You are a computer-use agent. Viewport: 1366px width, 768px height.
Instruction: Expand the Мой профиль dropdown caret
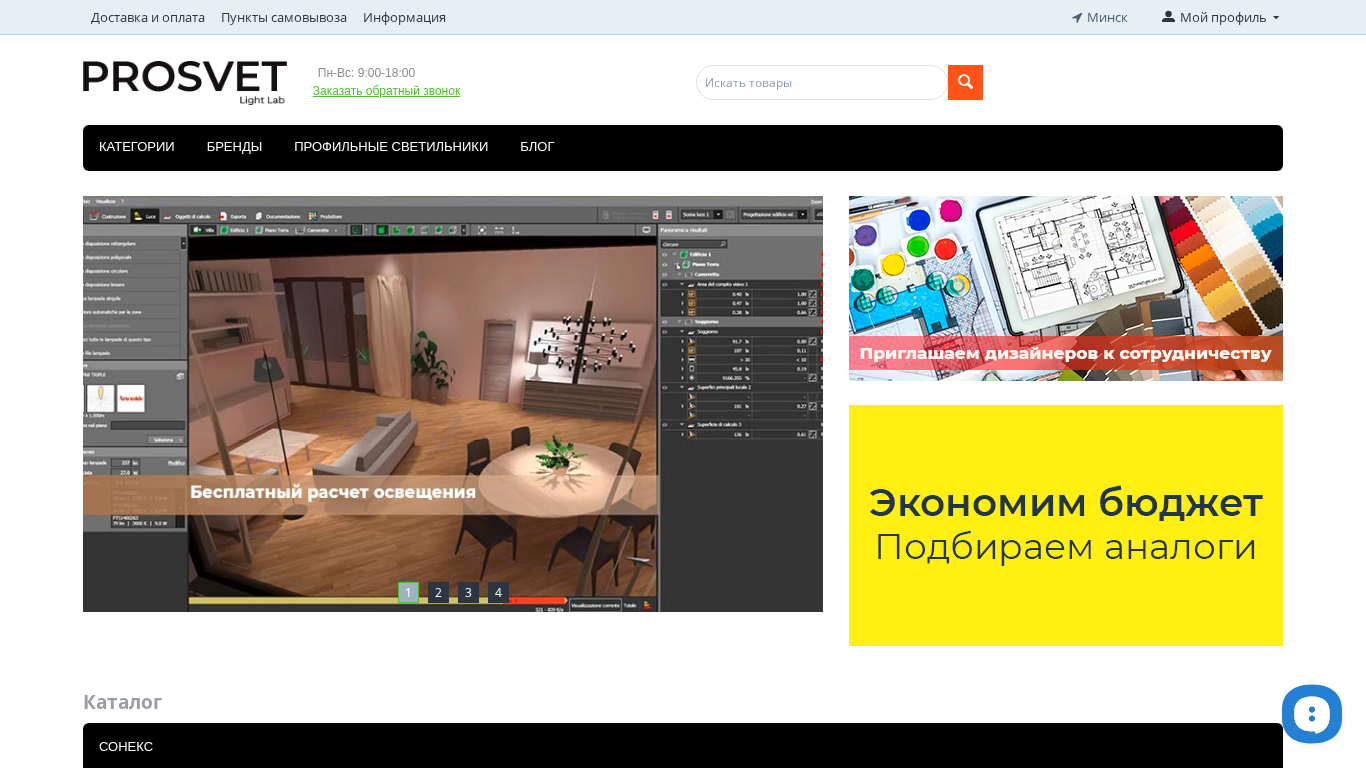(1276, 18)
